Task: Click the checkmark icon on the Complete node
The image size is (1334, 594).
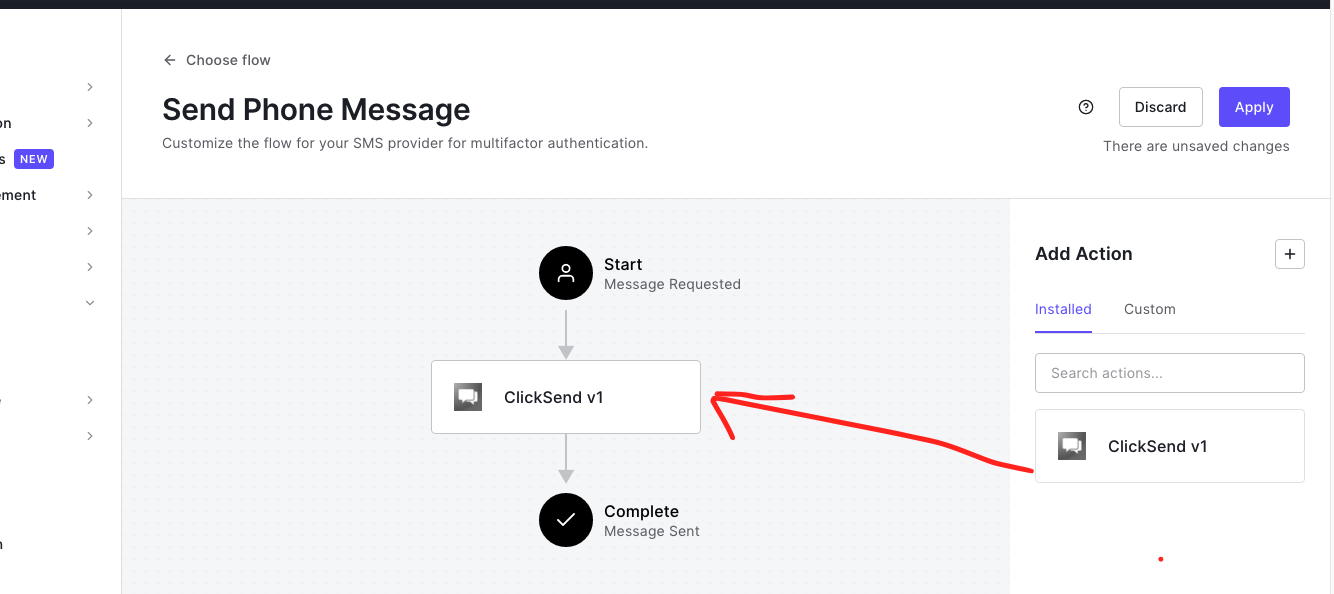Action: [566, 520]
